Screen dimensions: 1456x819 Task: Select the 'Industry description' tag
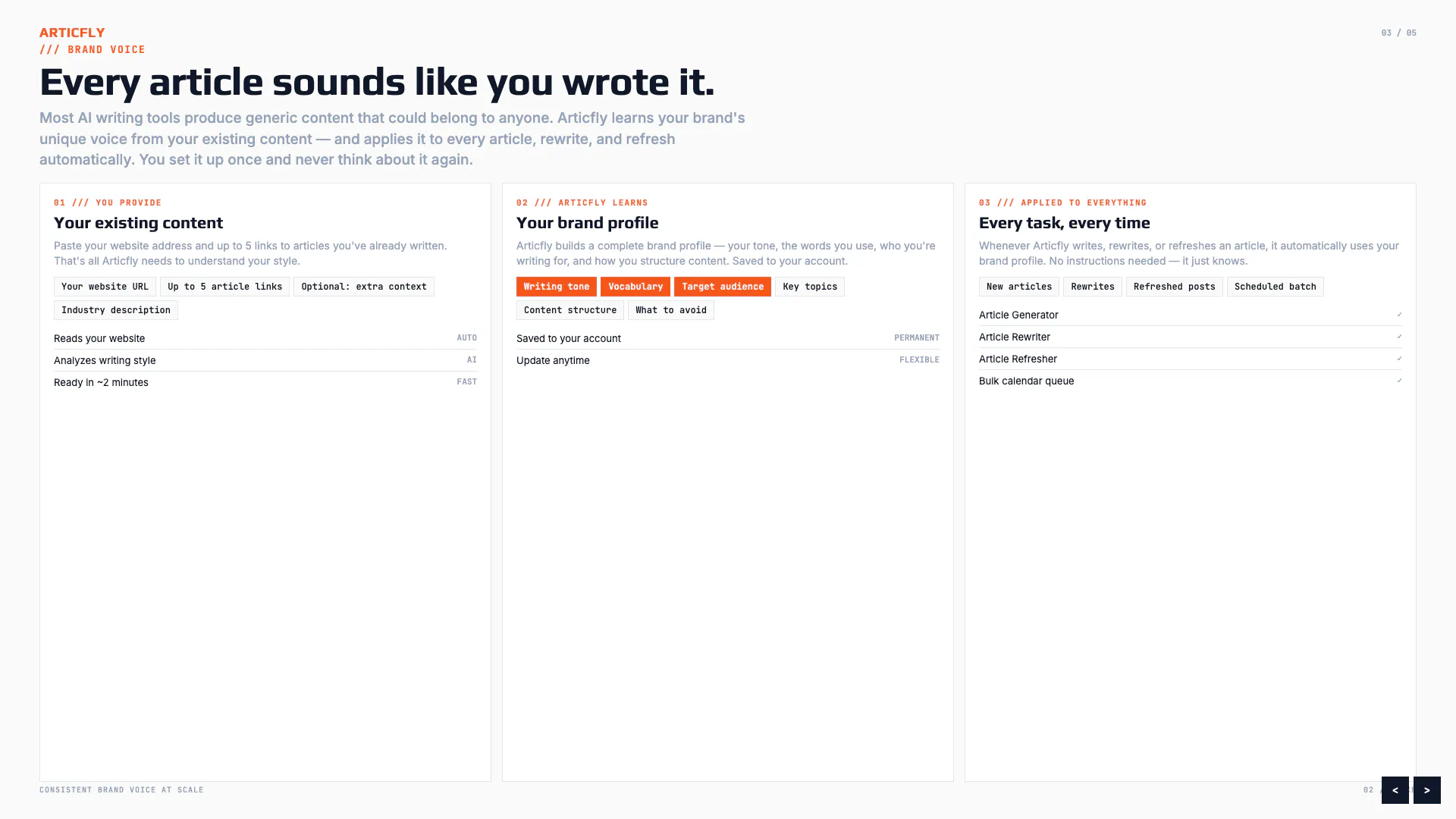click(x=116, y=310)
